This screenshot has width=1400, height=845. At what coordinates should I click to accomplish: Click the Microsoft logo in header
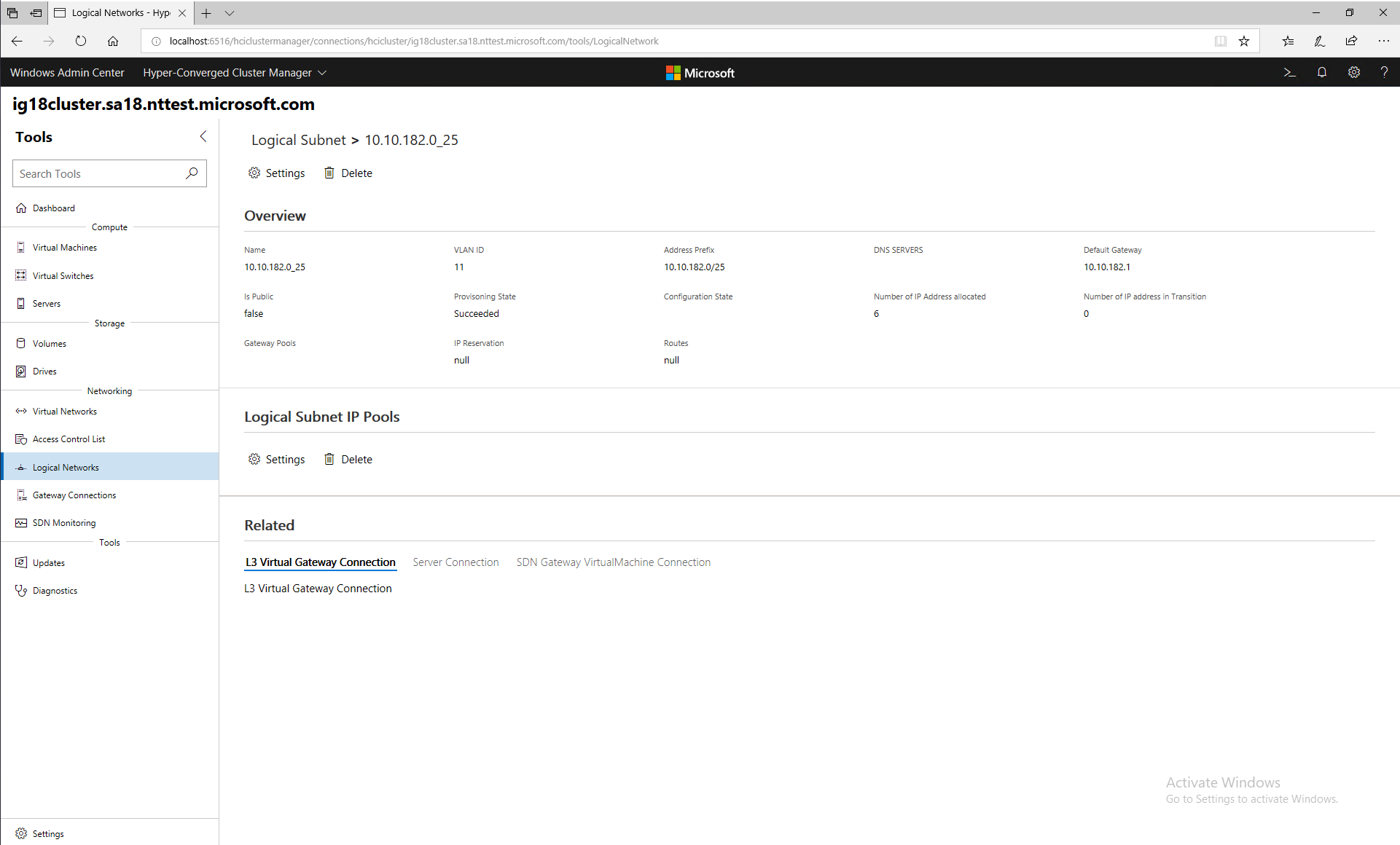(x=700, y=72)
